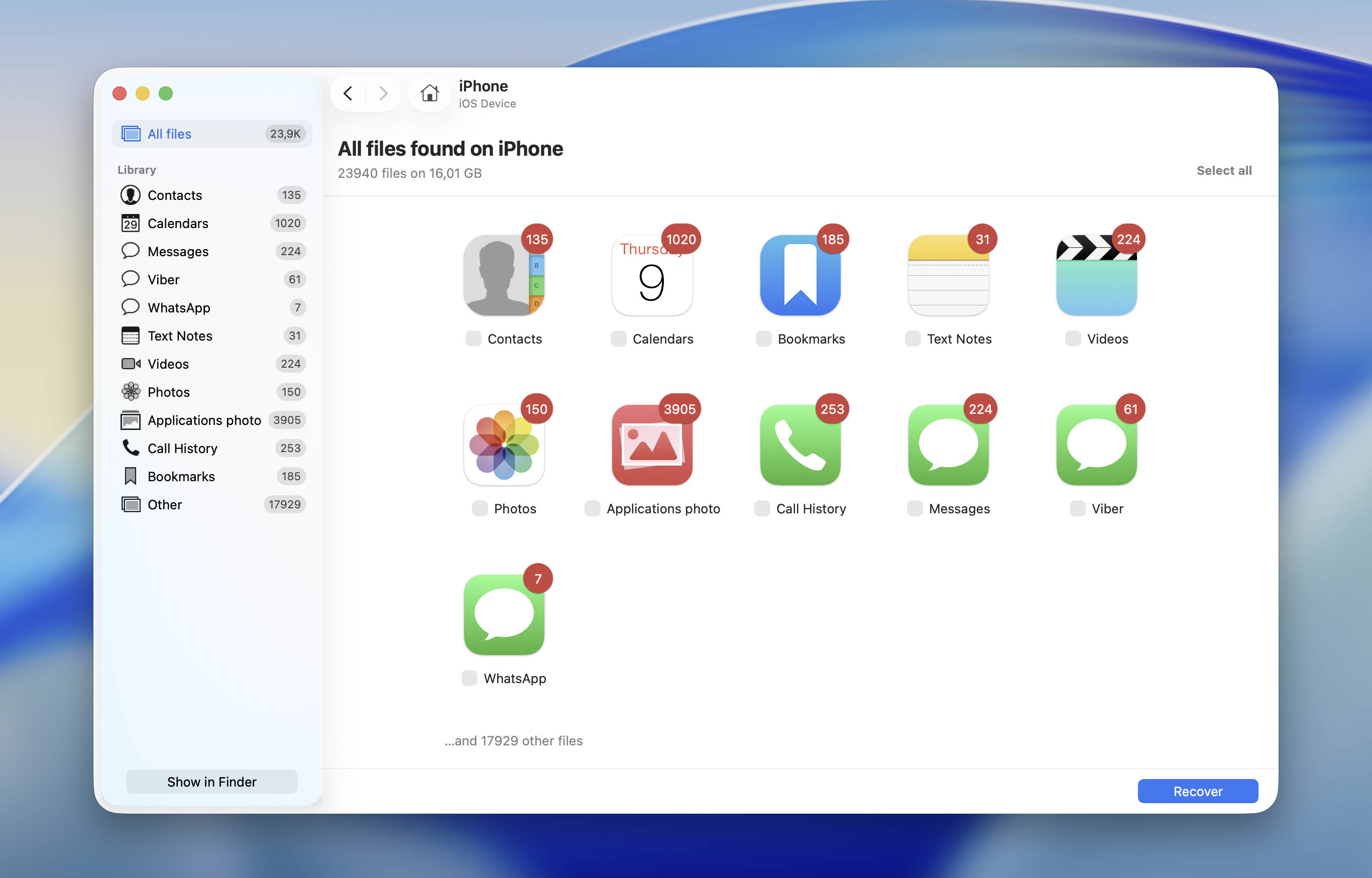The width and height of the screenshot is (1372, 878).
Task: Select All files in sidebar
Action: point(211,134)
